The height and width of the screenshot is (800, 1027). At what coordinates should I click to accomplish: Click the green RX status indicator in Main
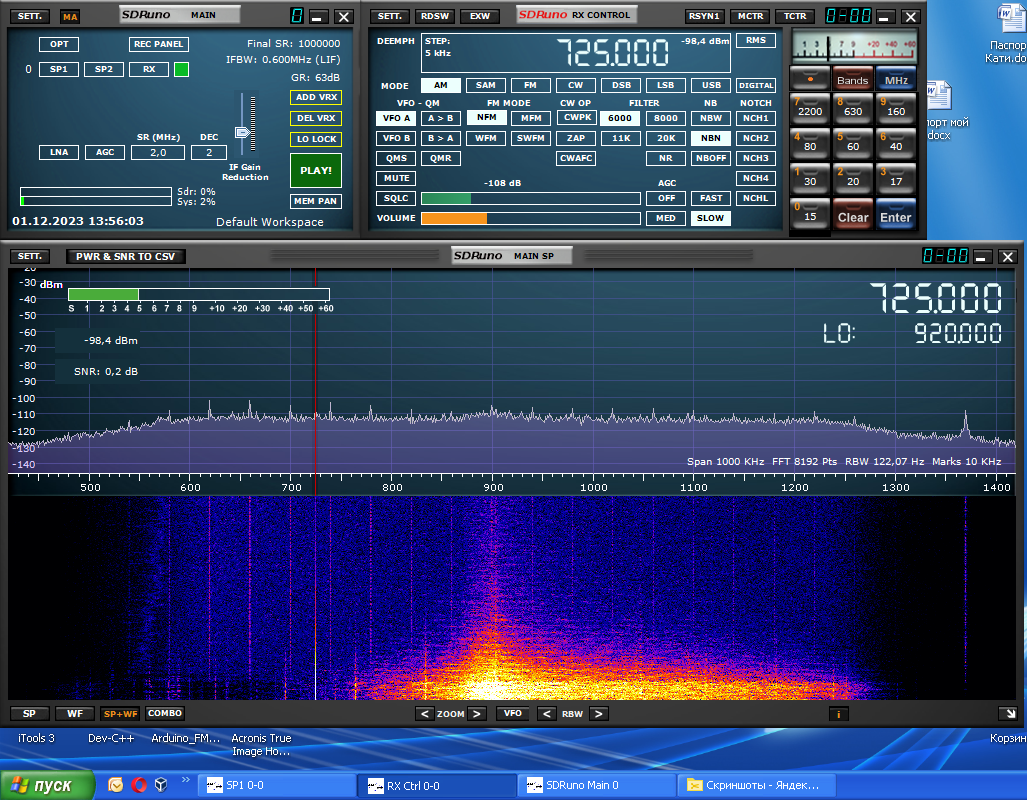[181, 69]
